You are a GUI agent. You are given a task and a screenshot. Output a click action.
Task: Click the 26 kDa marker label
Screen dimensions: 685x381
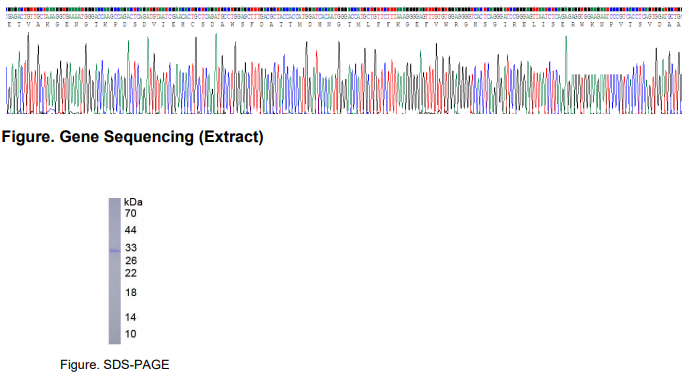[x=131, y=261]
